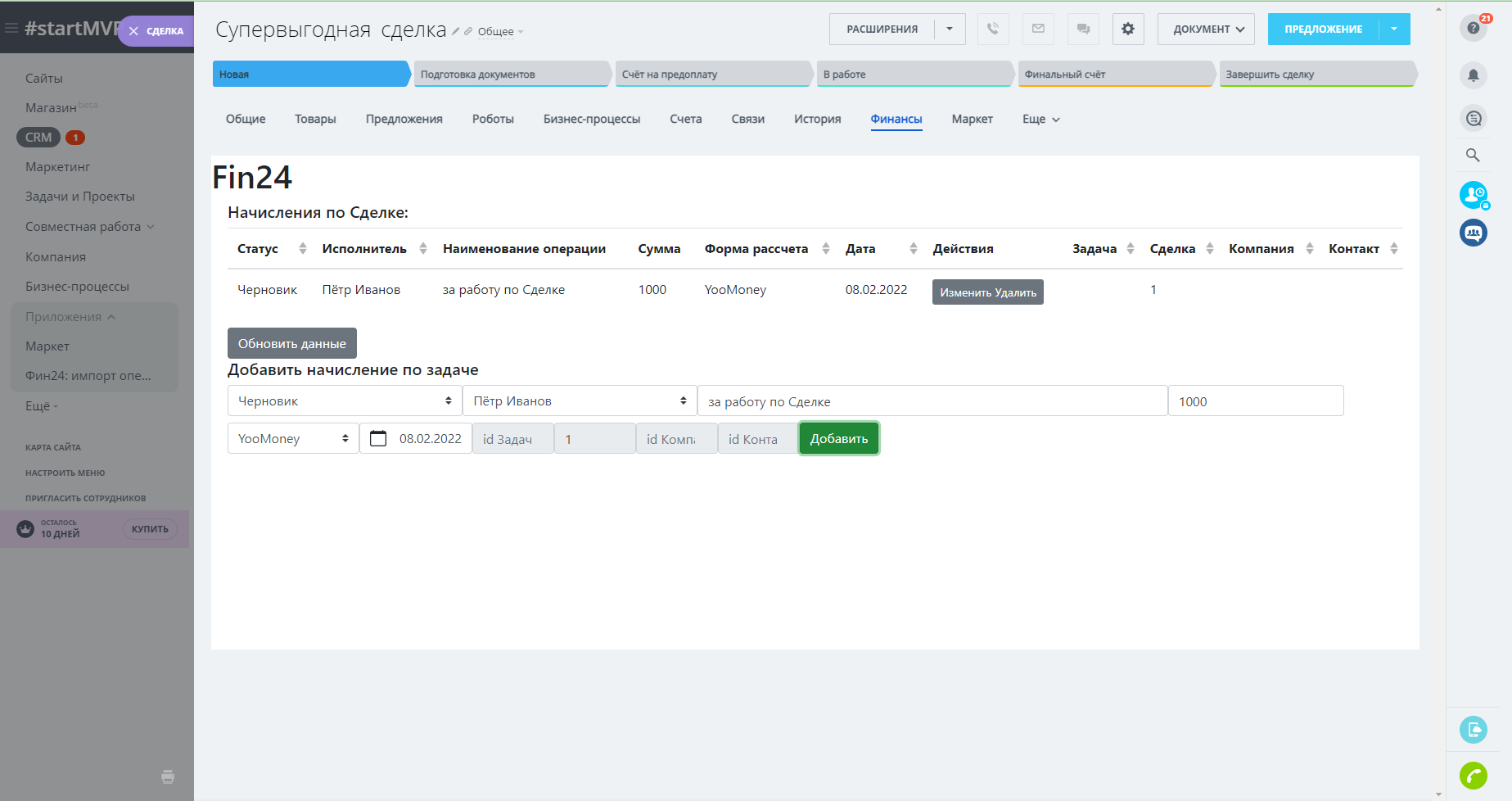Open the Черновик status dropdown
Screen dimensions: 1512x801
tap(344, 401)
